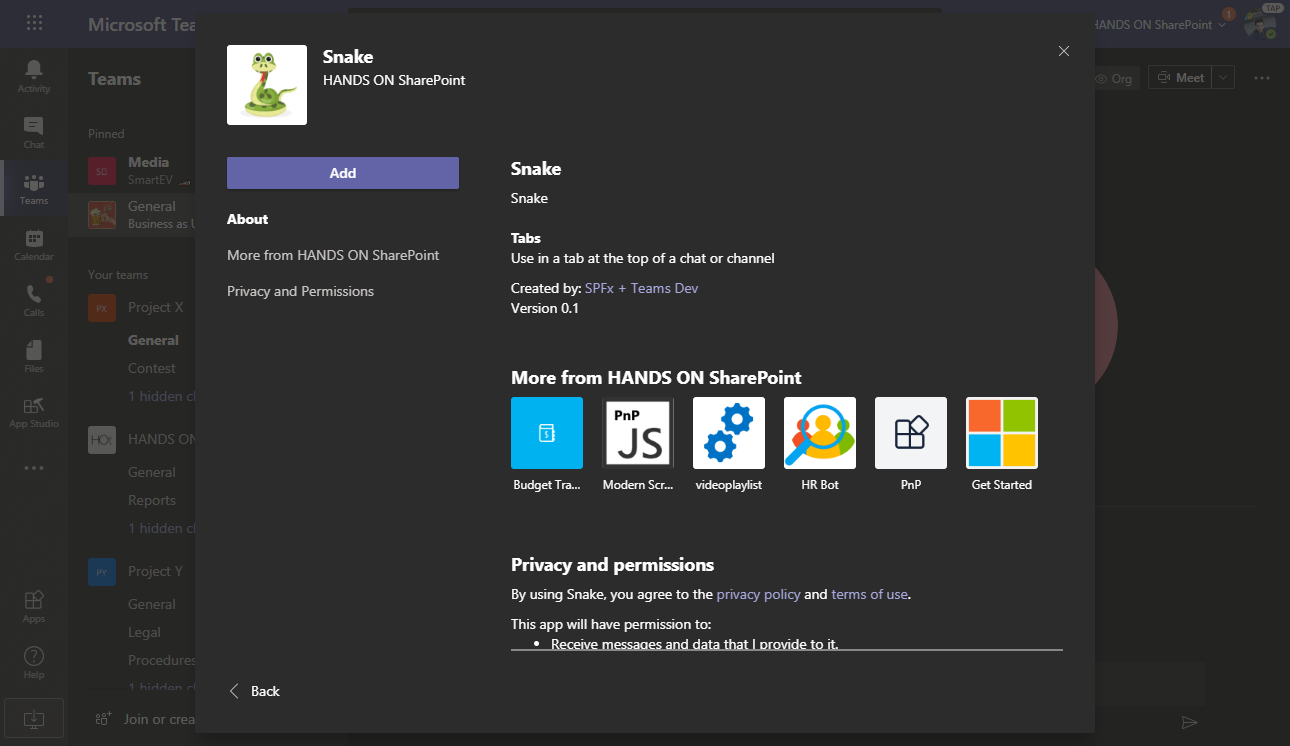
Task: Open the terms of use link
Action: click(x=870, y=594)
